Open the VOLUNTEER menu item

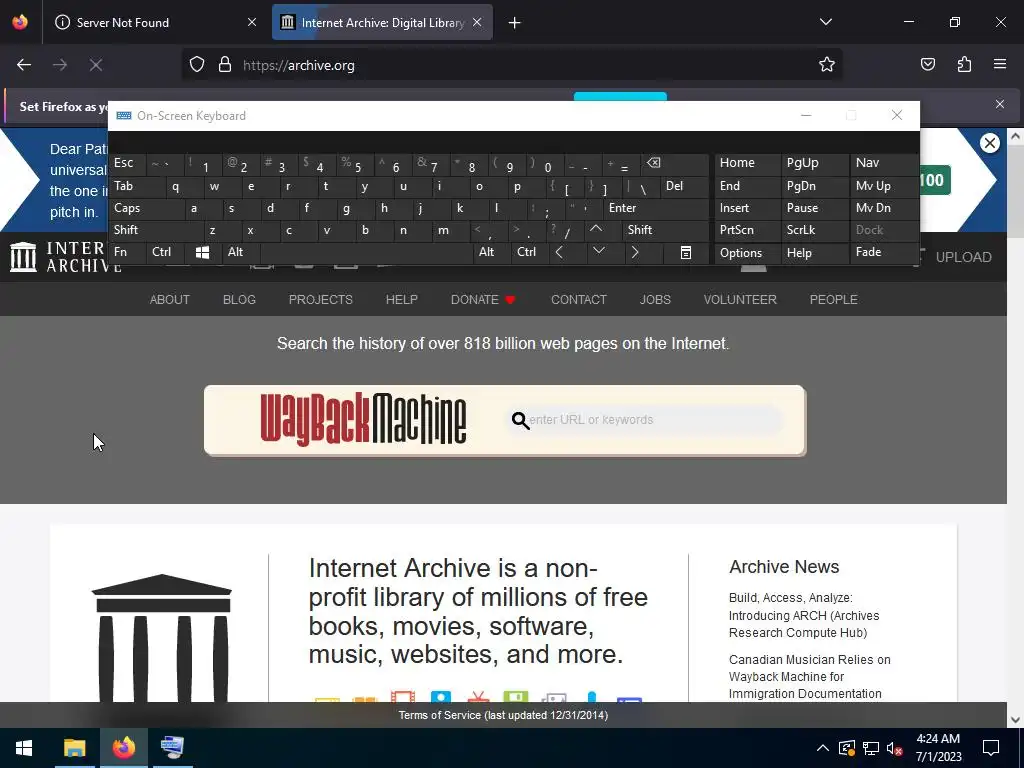[x=740, y=300]
